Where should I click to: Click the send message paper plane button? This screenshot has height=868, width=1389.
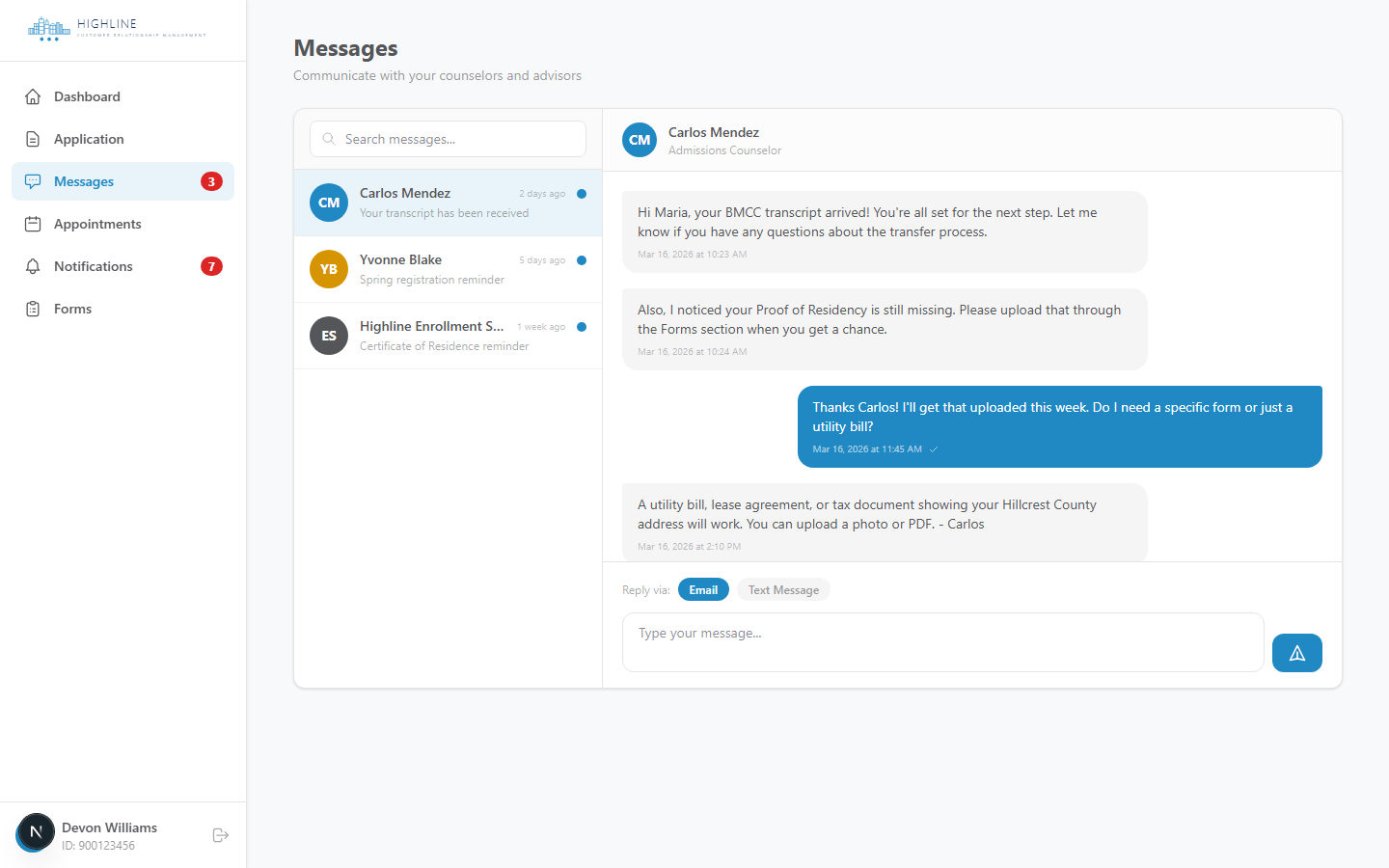[x=1296, y=653]
